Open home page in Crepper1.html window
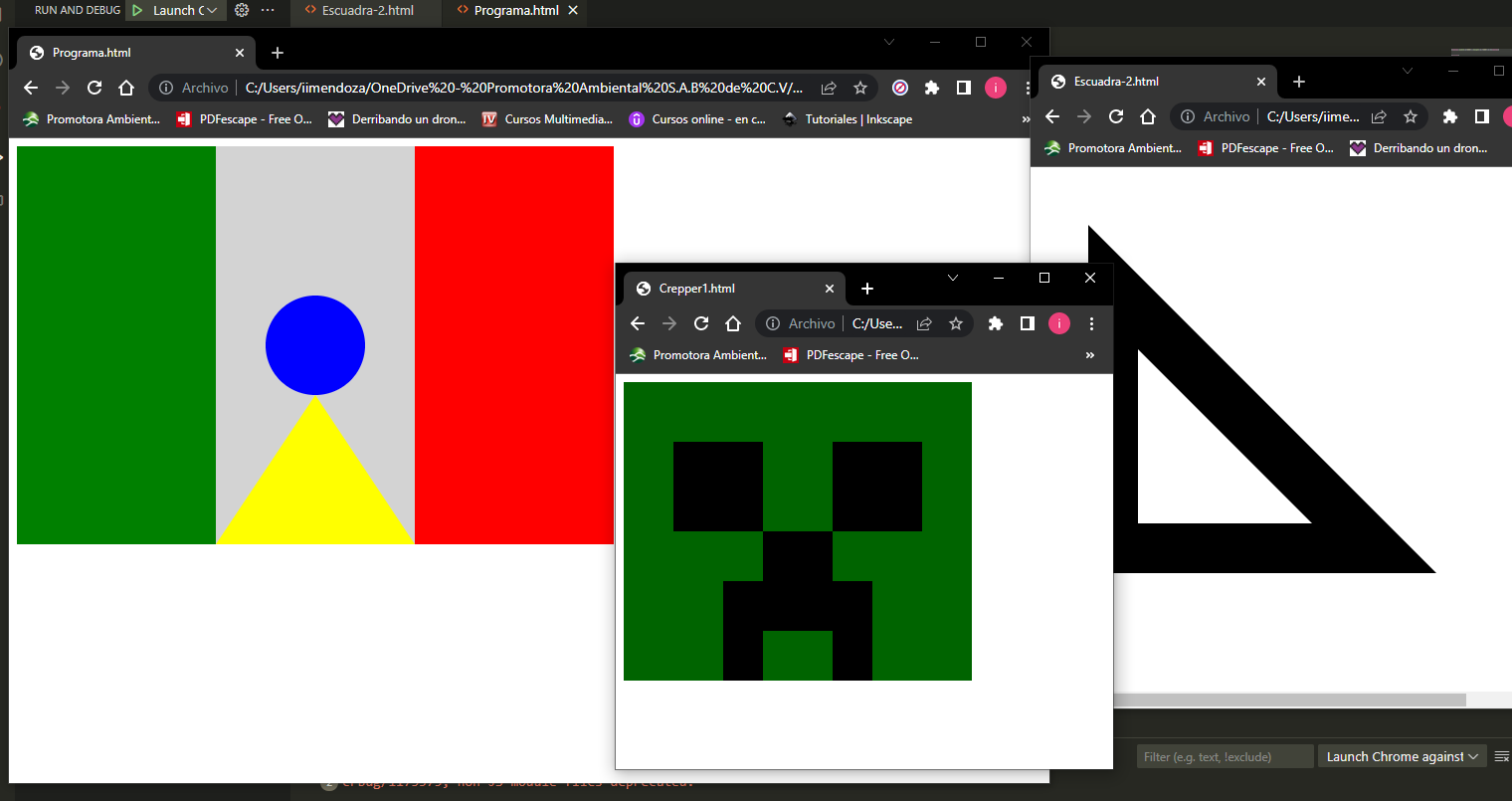The width and height of the screenshot is (1512, 801). (733, 323)
